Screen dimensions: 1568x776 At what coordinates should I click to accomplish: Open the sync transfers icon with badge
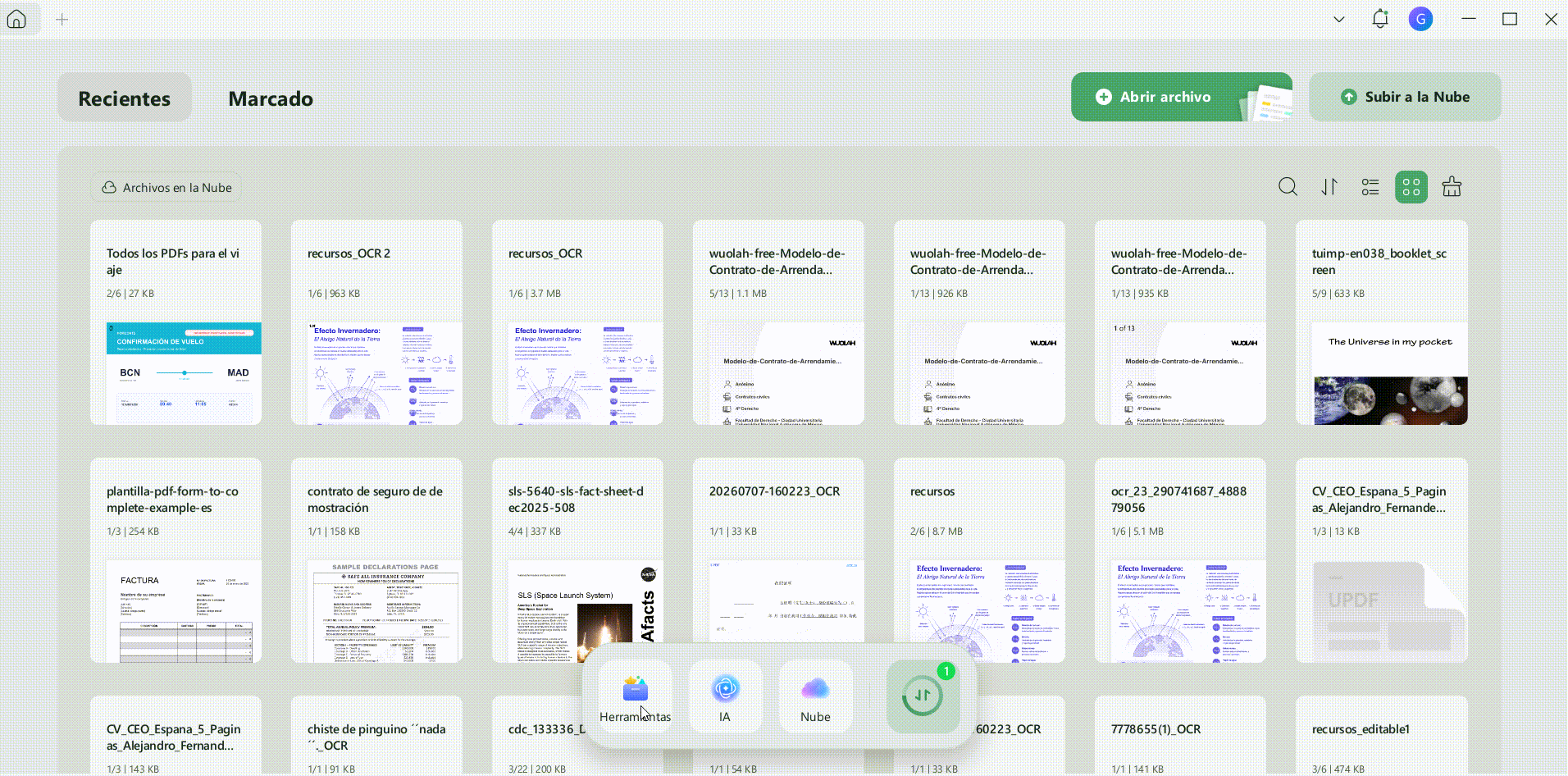[923, 696]
